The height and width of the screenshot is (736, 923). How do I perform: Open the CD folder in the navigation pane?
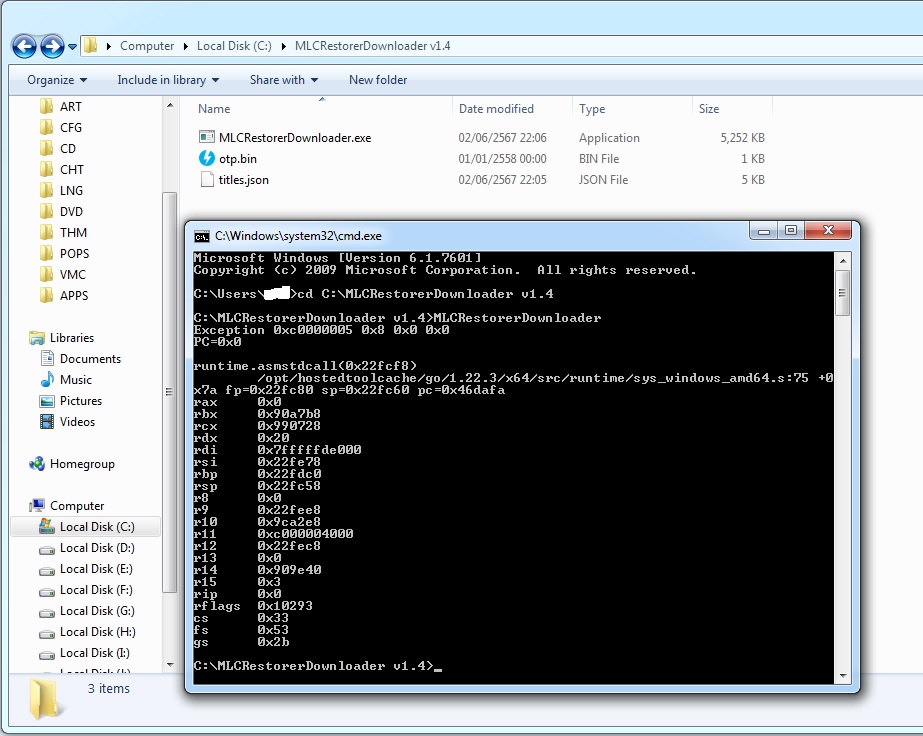click(x=68, y=148)
